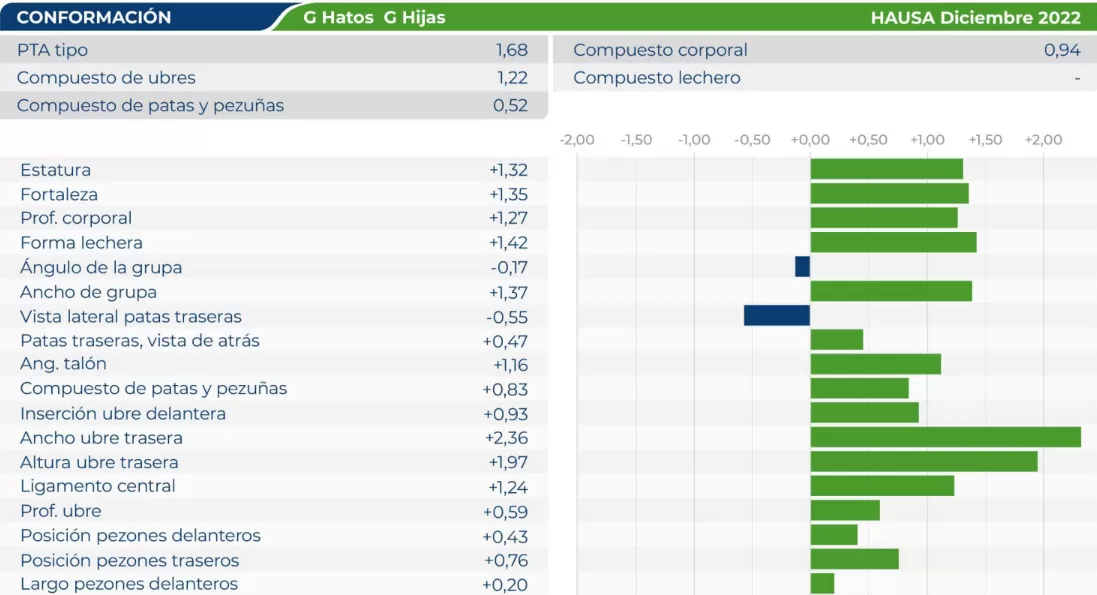This screenshot has height=595, width=1097.
Task: Click the Compuesto lechero label
Action: [x=657, y=78]
